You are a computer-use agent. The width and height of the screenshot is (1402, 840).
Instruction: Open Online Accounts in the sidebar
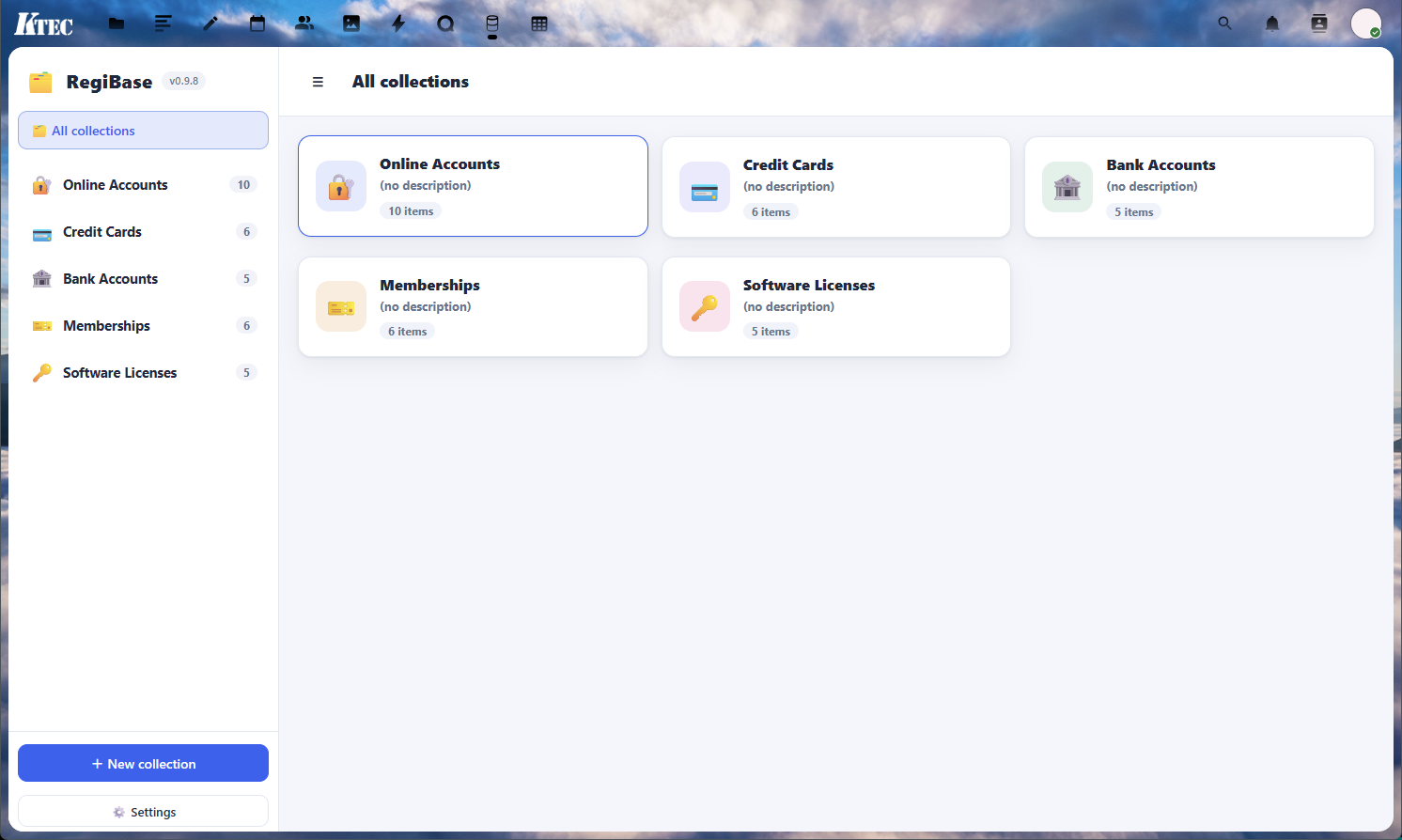click(x=143, y=185)
